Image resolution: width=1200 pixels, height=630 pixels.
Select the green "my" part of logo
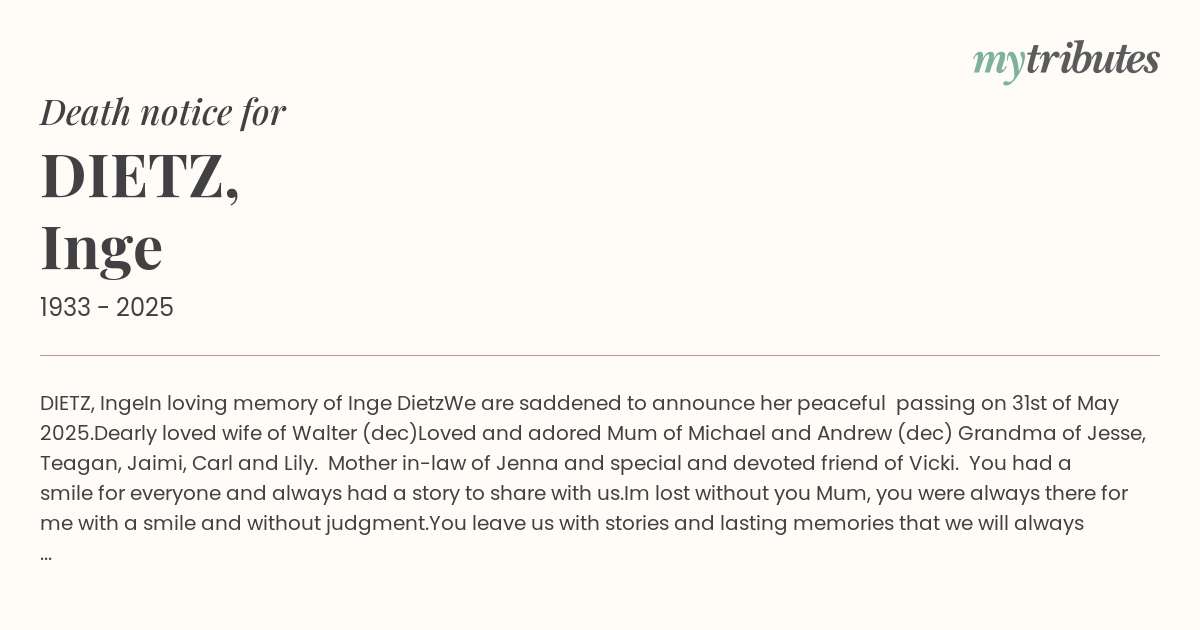coord(999,64)
